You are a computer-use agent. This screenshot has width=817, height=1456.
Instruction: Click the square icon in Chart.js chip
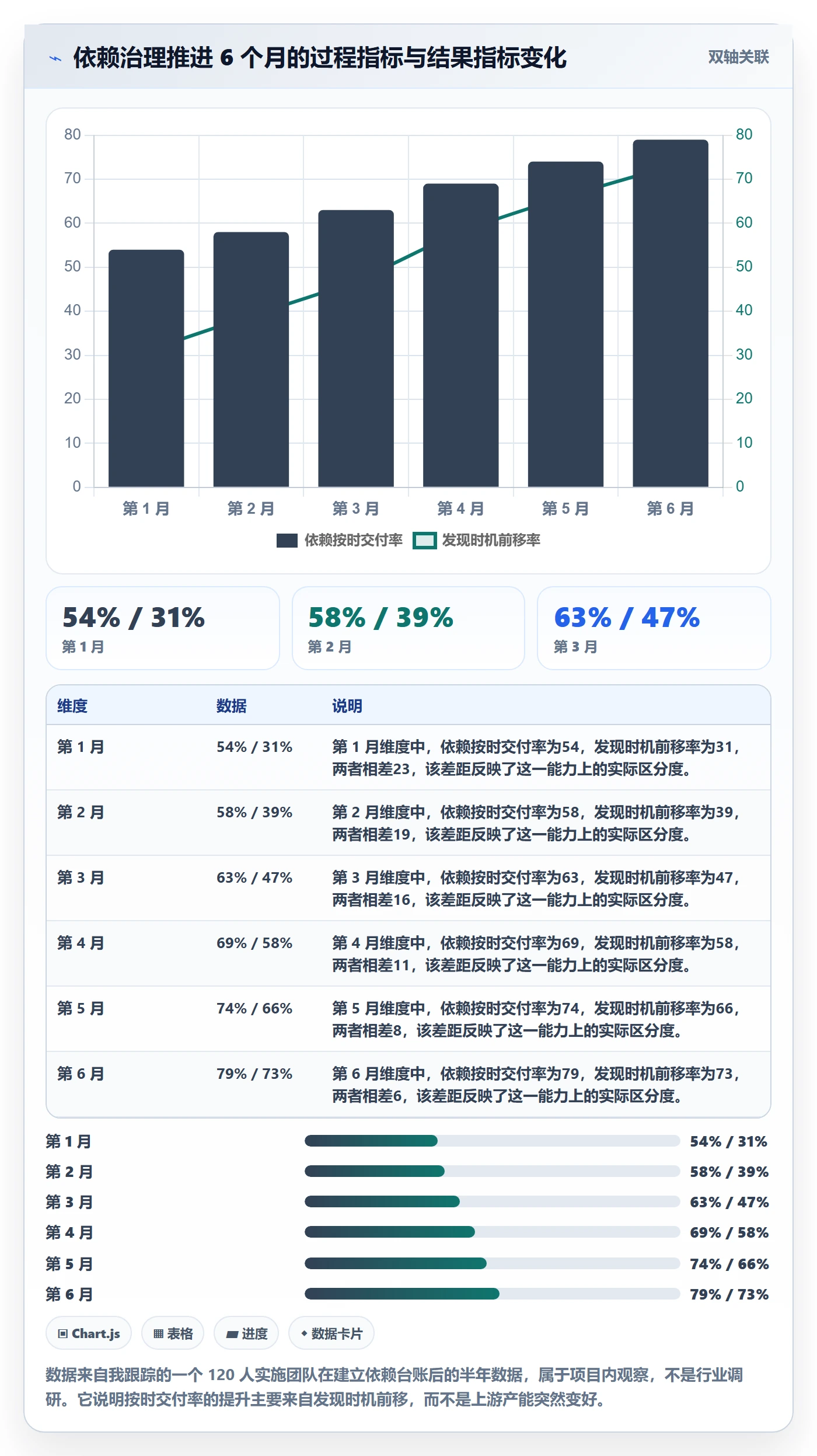click(x=63, y=1333)
